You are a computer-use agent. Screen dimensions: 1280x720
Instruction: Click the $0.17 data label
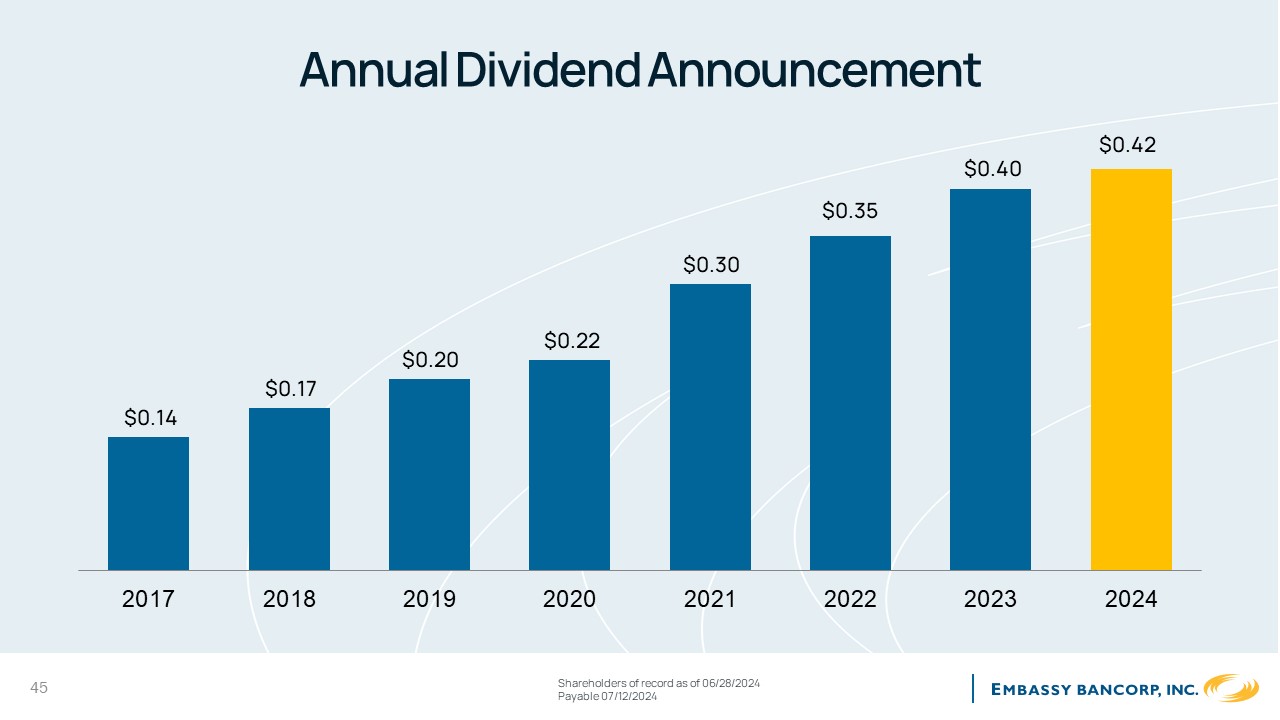point(291,389)
